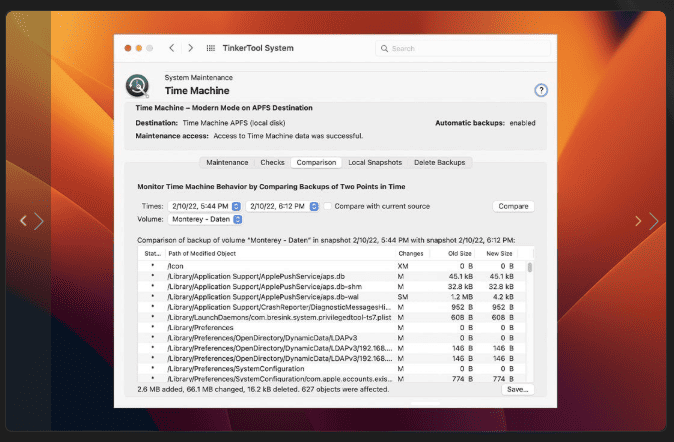The width and height of the screenshot is (674, 442).
Task: Select the Comparison tab
Action: click(316, 163)
